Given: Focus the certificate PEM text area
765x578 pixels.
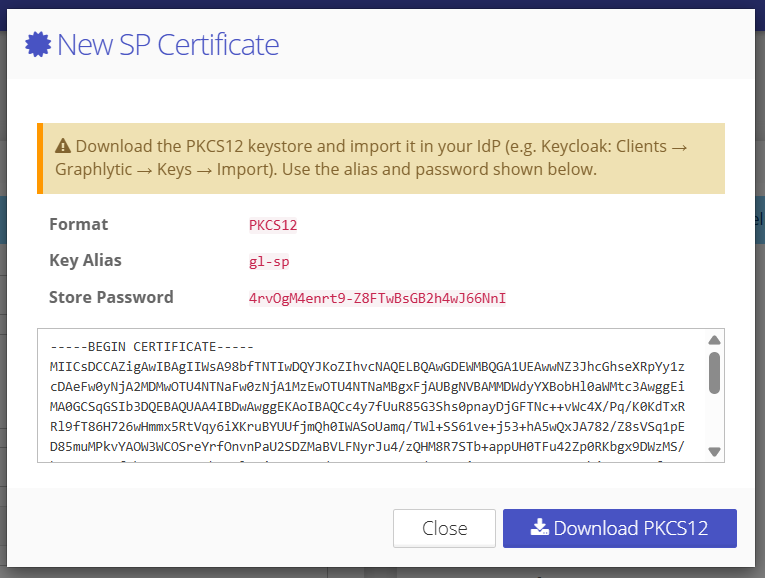Looking at the screenshot, I should [x=372, y=396].
